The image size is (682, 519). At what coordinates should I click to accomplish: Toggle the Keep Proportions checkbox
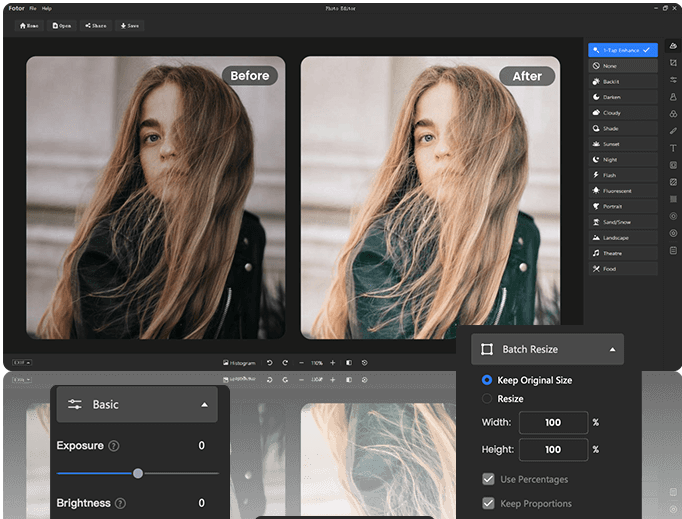coord(488,503)
